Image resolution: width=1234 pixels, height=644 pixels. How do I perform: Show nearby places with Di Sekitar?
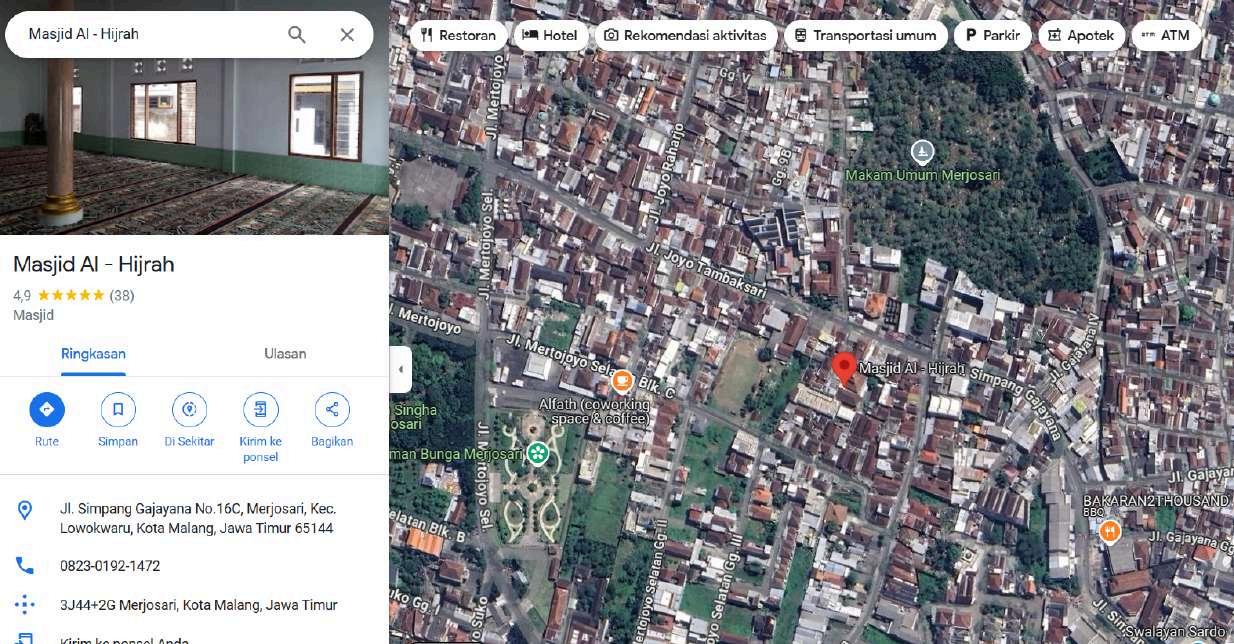(x=189, y=409)
